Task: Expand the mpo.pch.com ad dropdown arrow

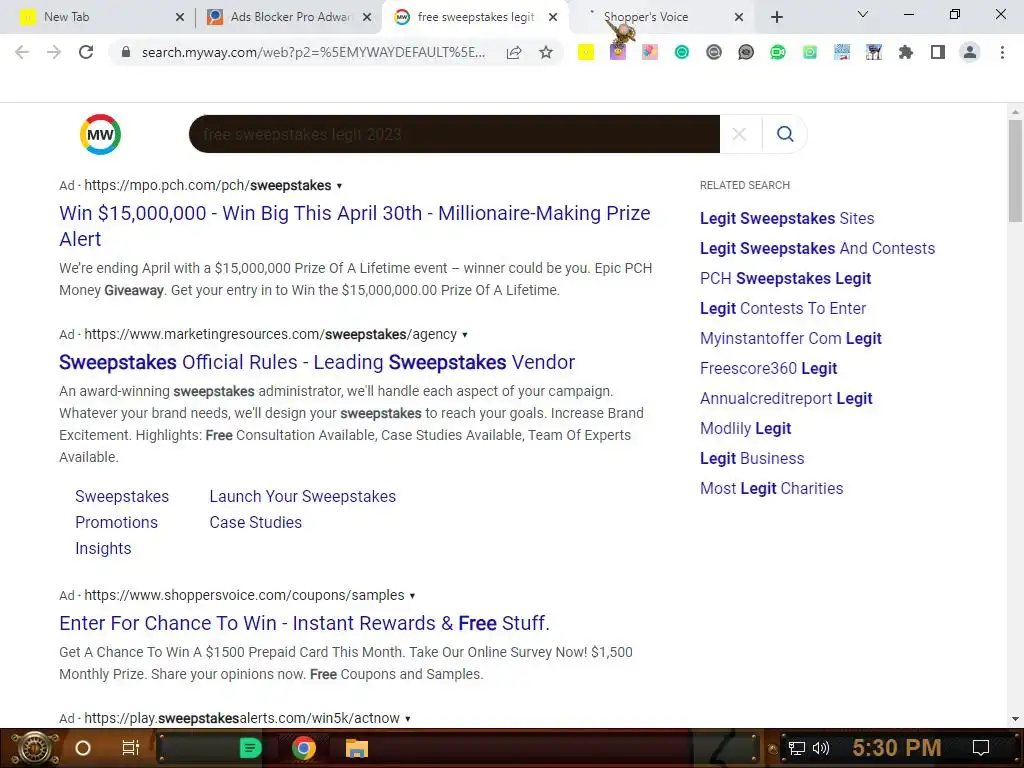Action: click(x=339, y=186)
